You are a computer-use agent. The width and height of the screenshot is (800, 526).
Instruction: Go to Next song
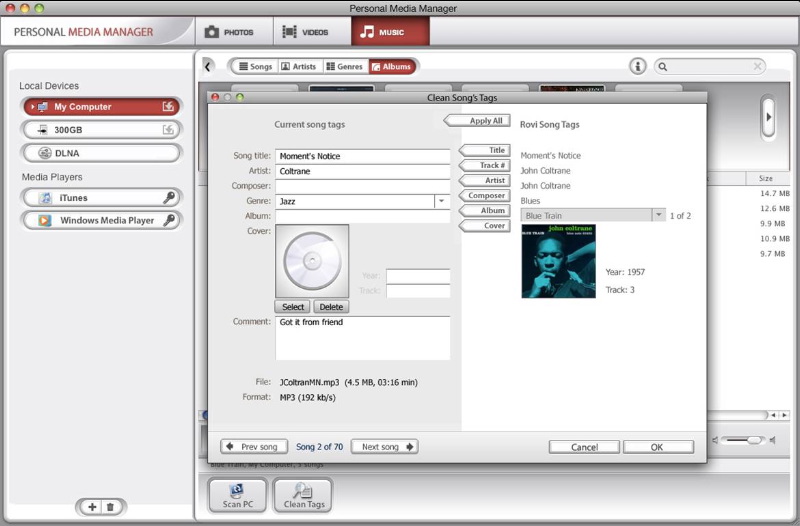[x=387, y=447]
